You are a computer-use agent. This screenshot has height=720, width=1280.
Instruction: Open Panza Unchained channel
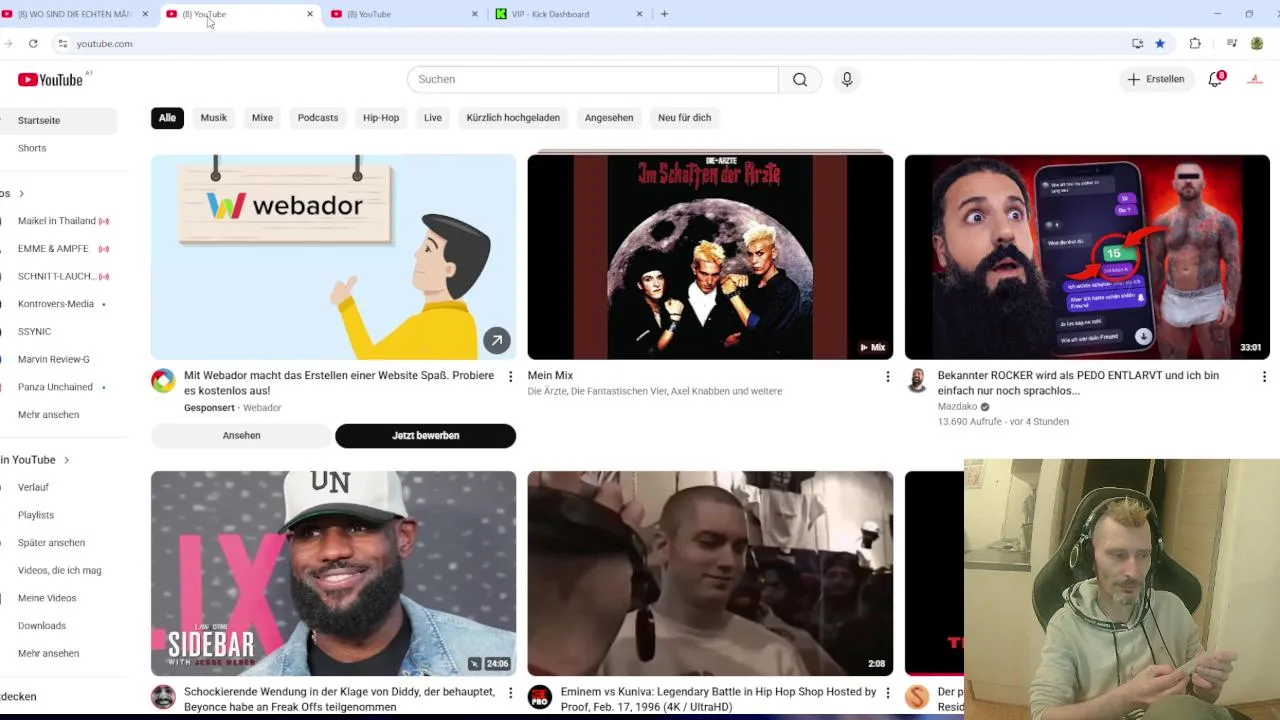[x=55, y=387]
